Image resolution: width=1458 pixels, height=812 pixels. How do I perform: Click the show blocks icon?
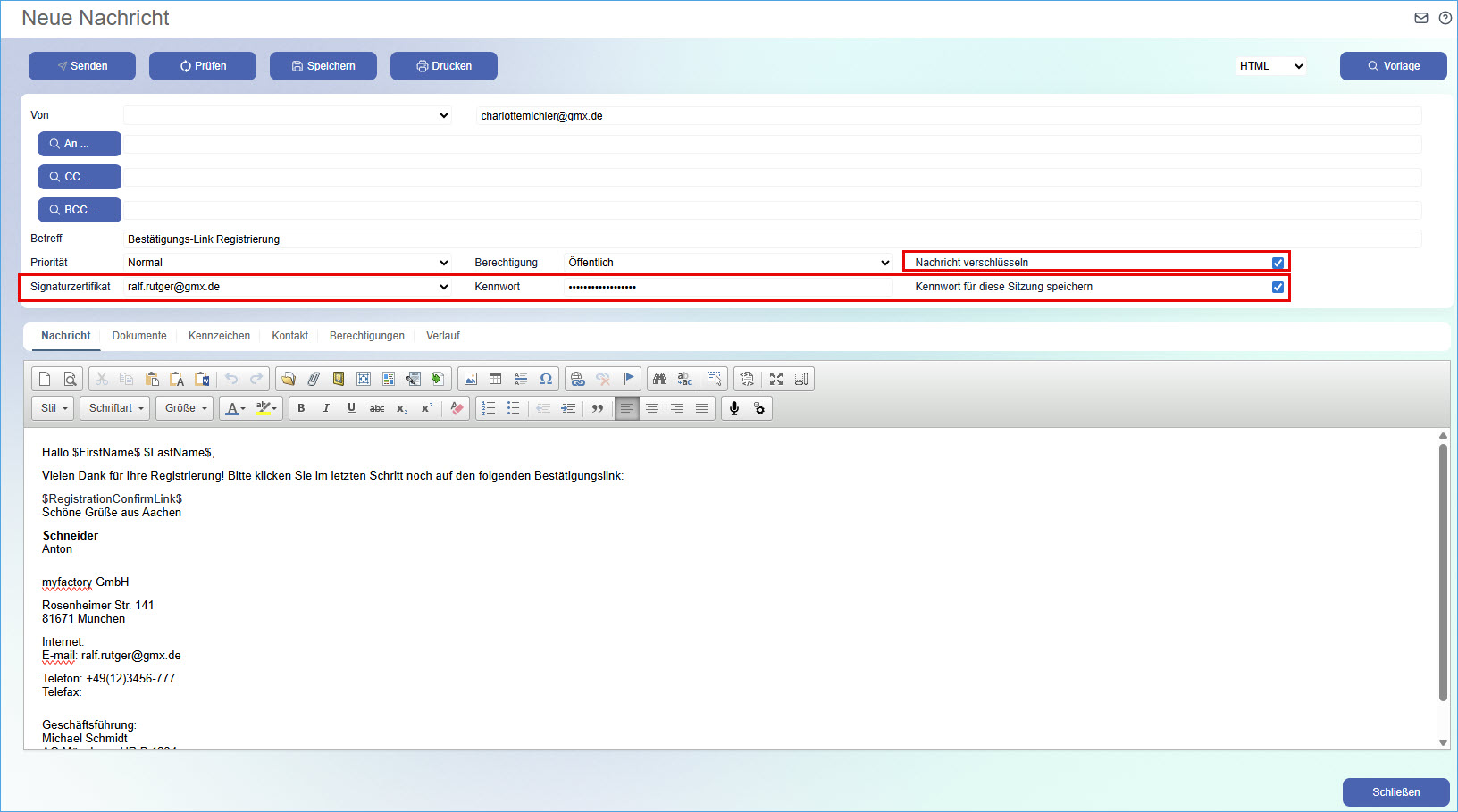(801, 379)
